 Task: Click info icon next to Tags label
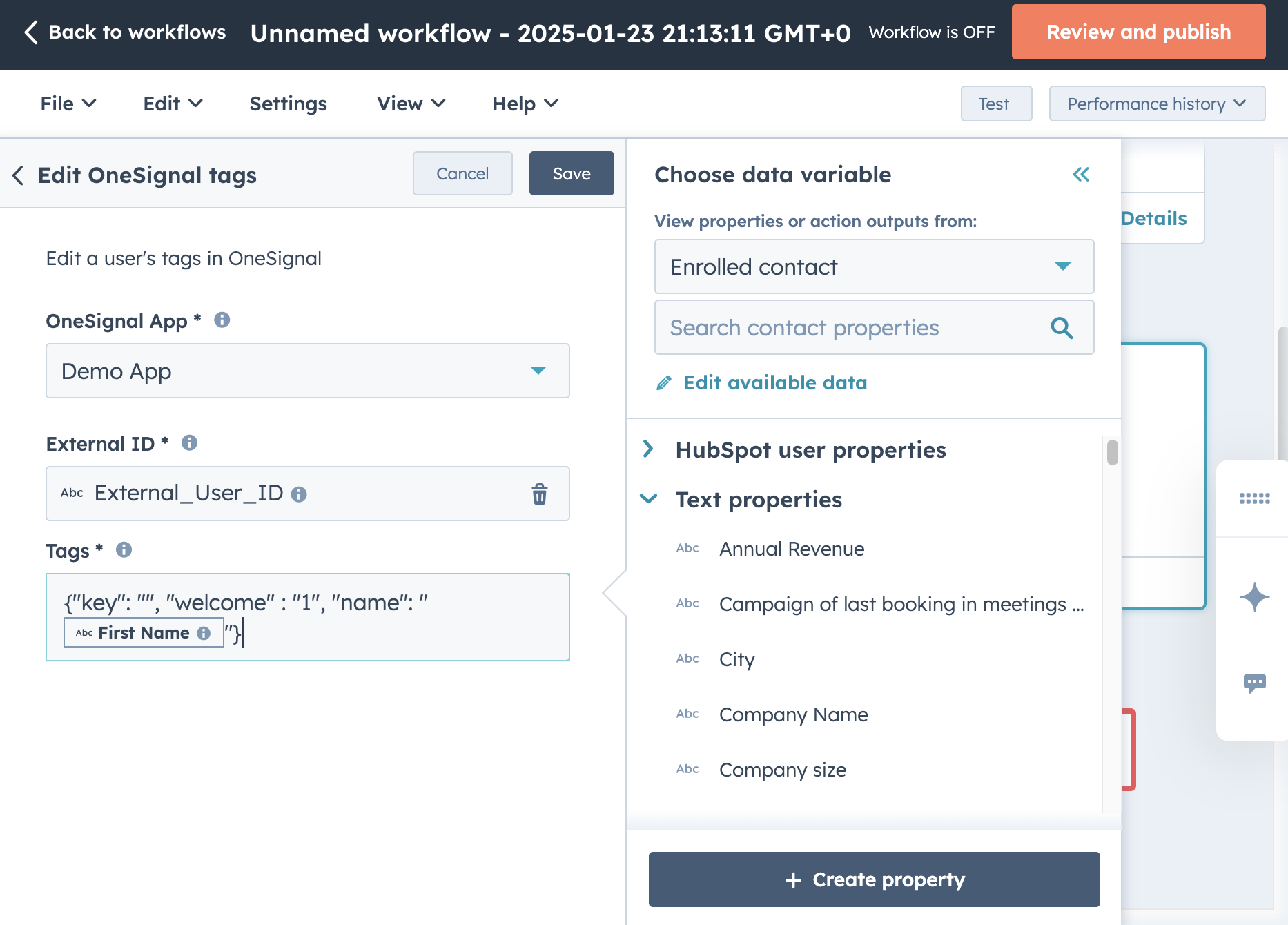pos(124,549)
